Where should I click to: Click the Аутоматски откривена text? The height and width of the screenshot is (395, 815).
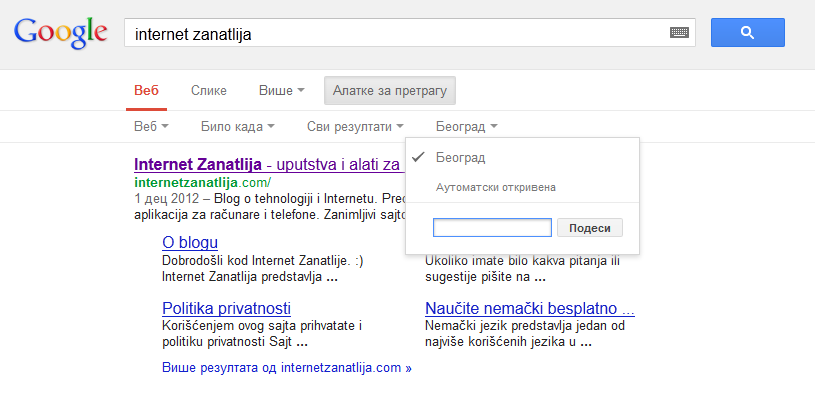click(495, 187)
